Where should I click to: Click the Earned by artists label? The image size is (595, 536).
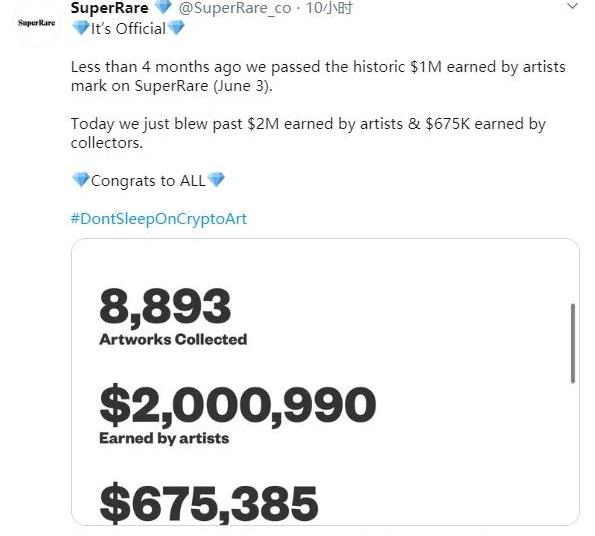click(x=164, y=439)
